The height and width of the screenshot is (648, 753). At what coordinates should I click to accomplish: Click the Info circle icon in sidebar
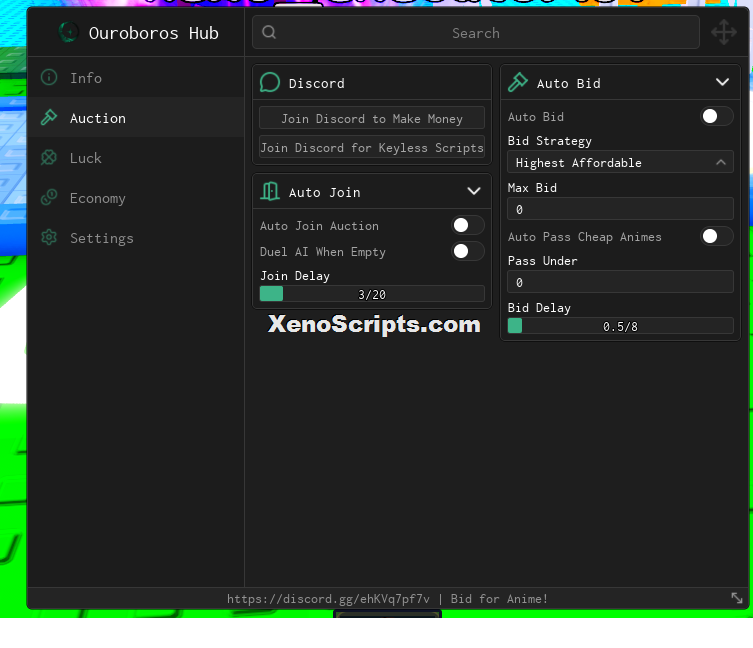point(49,77)
